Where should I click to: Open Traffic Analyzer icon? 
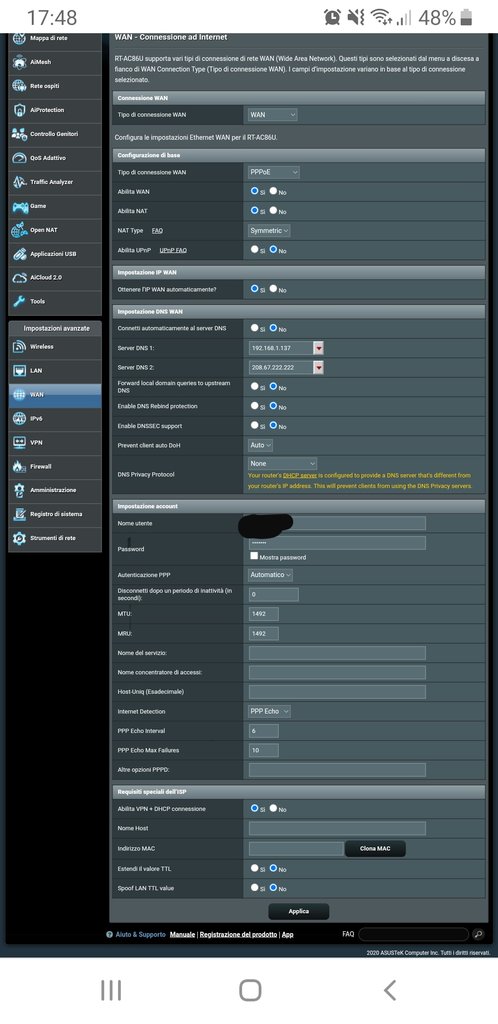(19, 182)
